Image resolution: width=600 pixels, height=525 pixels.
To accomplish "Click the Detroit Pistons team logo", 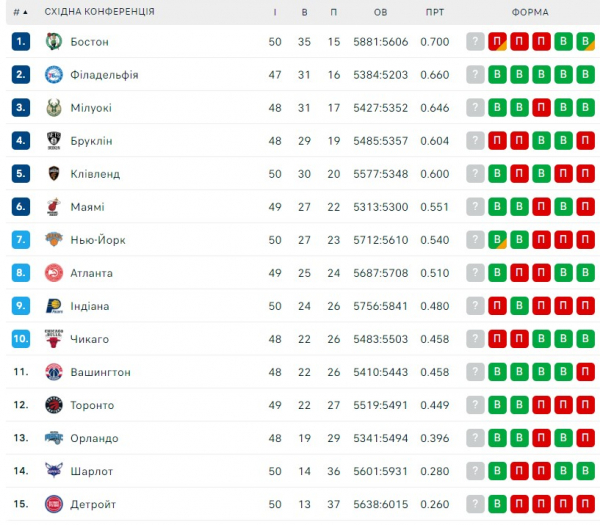I will point(53,504).
